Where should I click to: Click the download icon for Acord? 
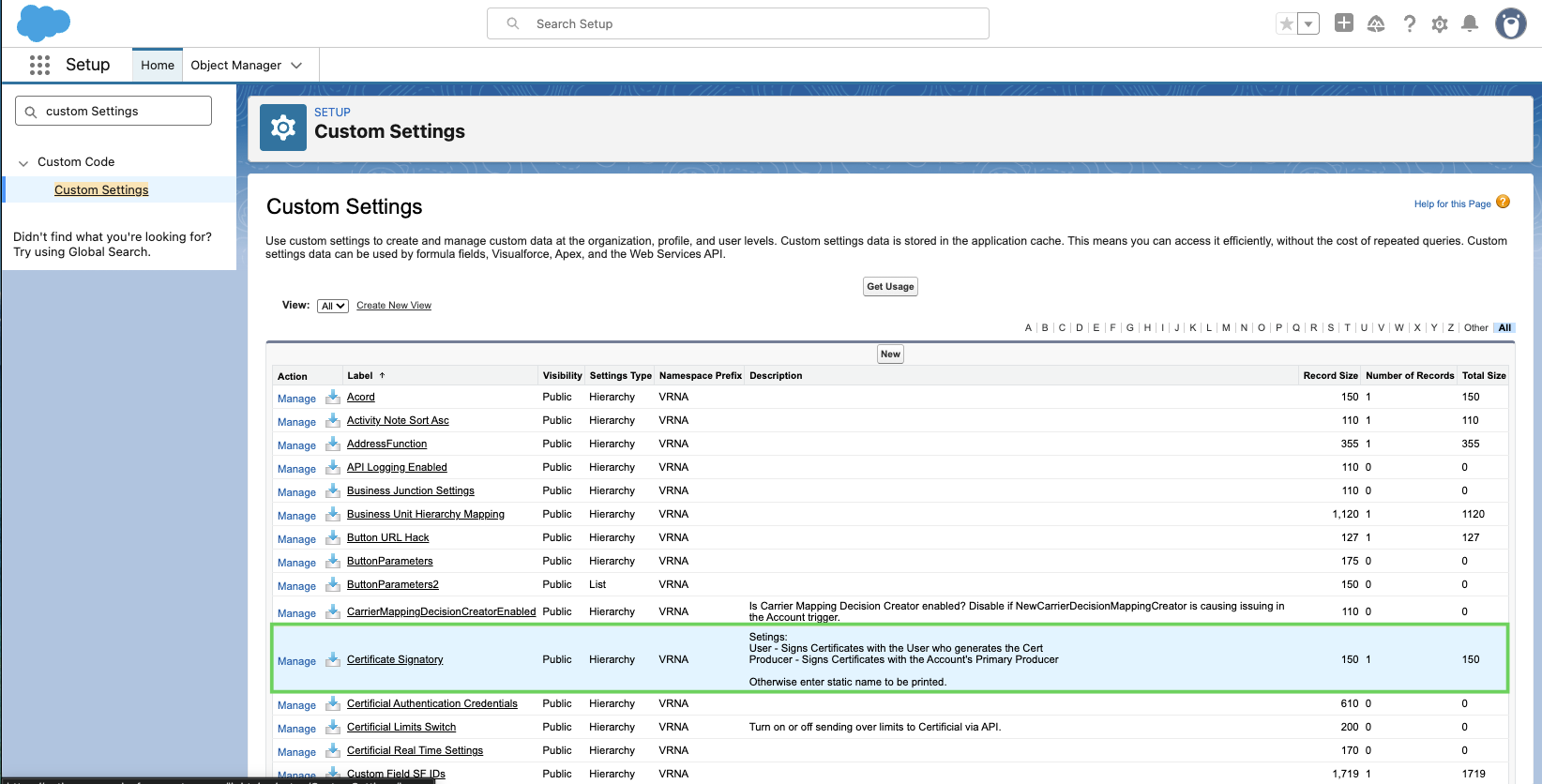click(333, 397)
